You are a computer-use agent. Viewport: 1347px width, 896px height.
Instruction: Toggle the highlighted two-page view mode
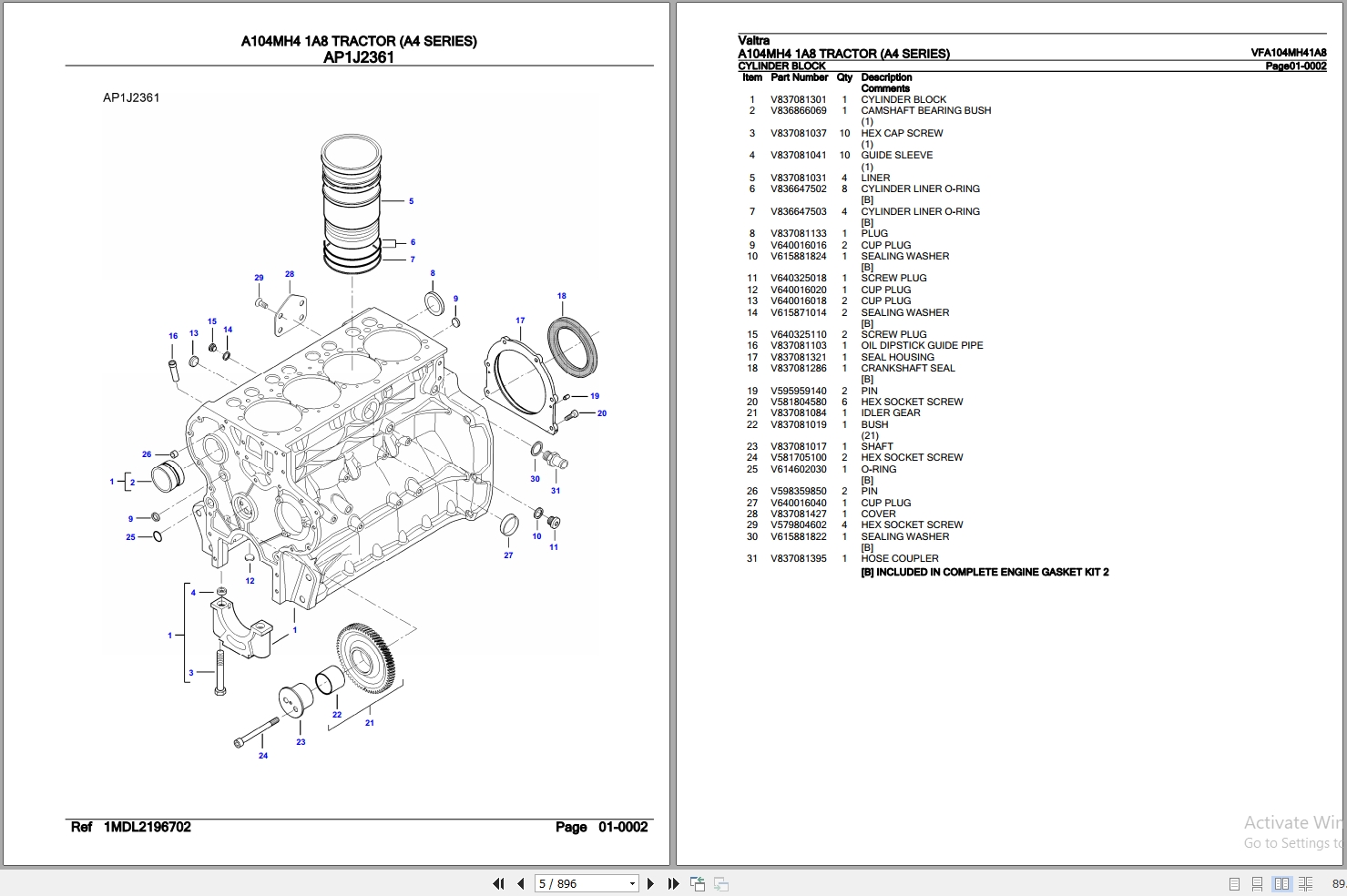pyautogui.click(x=1282, y=883)
